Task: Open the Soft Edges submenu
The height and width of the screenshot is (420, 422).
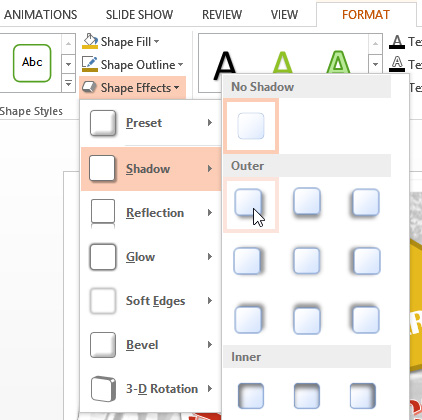Action: coord(151,301)
